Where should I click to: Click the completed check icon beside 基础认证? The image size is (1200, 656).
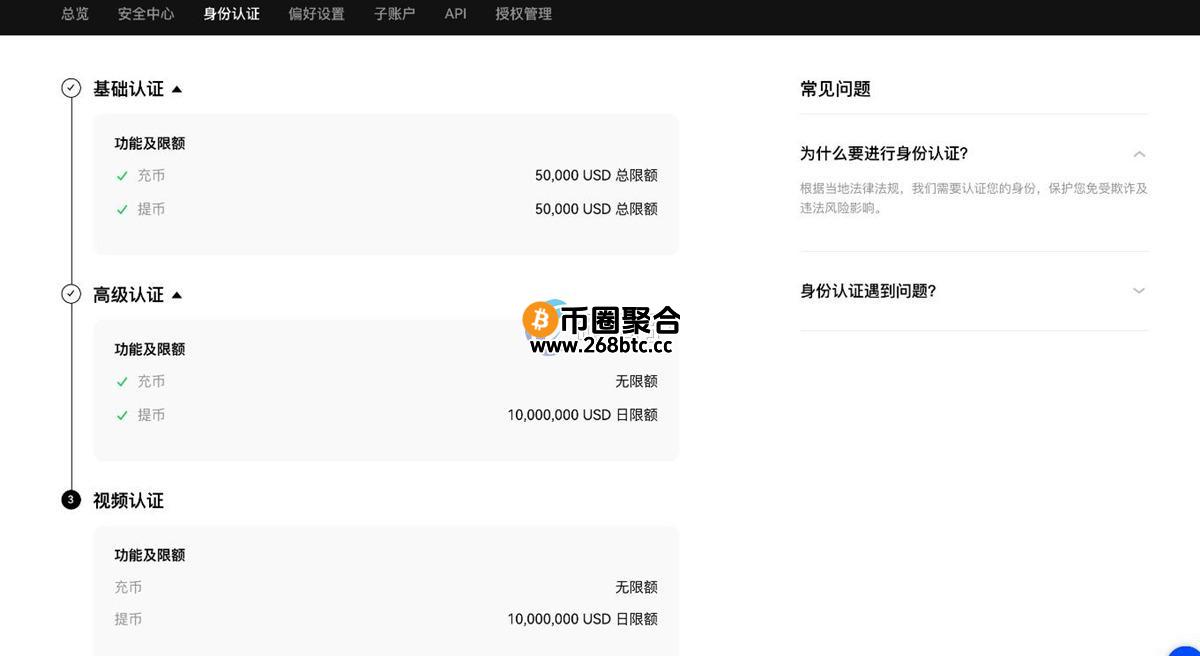[x=70, y=87]
